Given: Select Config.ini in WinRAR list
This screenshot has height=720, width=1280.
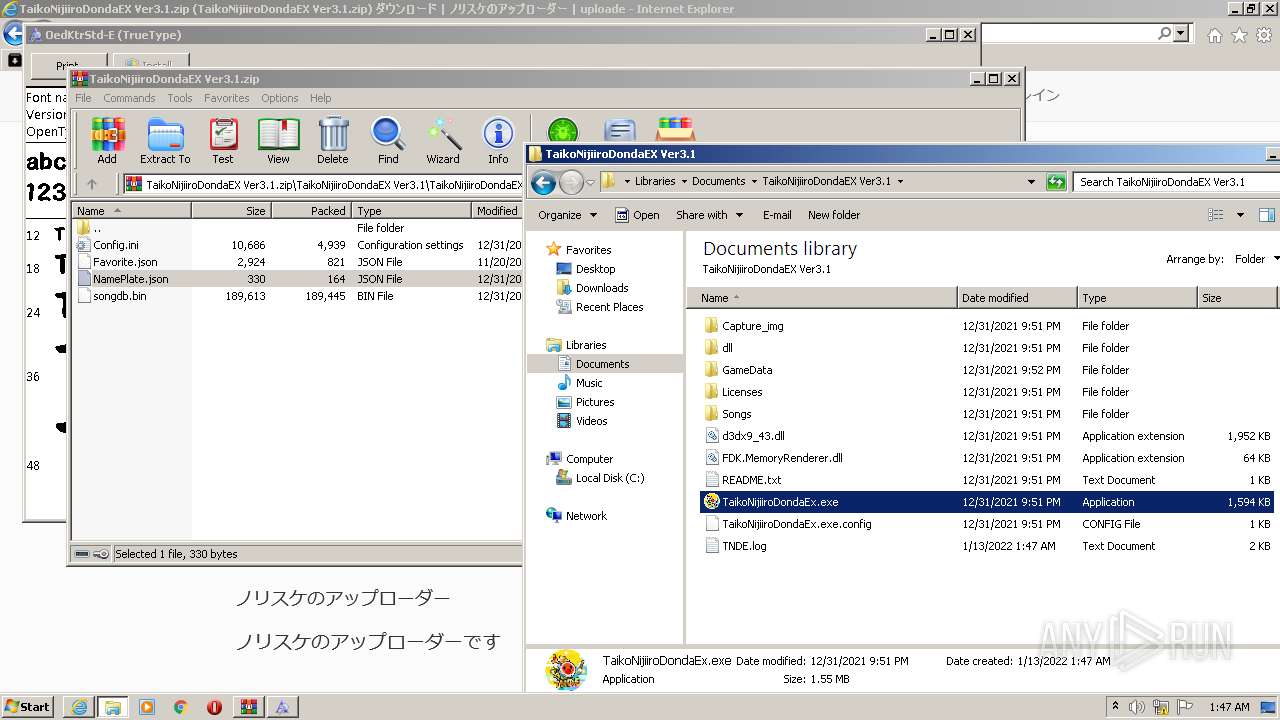Looking at the screenshot, I should pyautogui.click(x=116, y=245).
